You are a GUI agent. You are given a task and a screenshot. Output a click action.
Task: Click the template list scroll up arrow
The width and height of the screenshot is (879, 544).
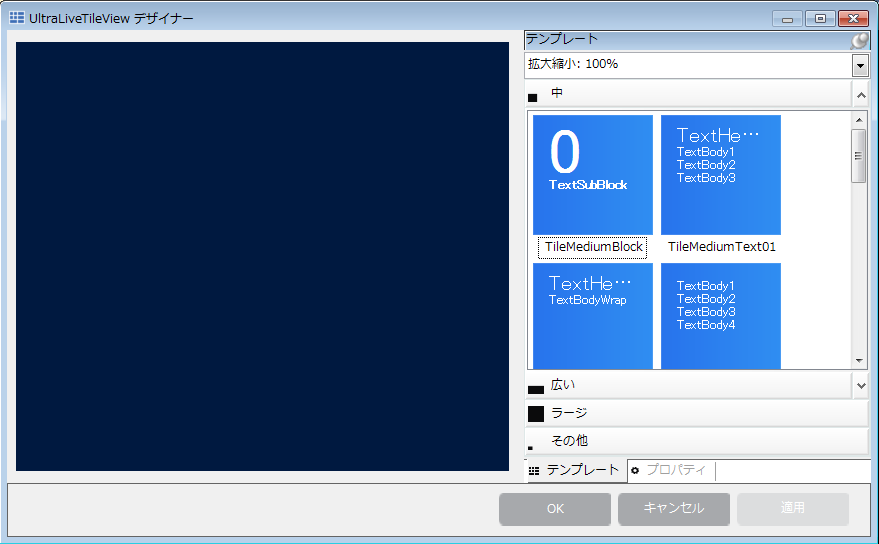coord(859,120)
